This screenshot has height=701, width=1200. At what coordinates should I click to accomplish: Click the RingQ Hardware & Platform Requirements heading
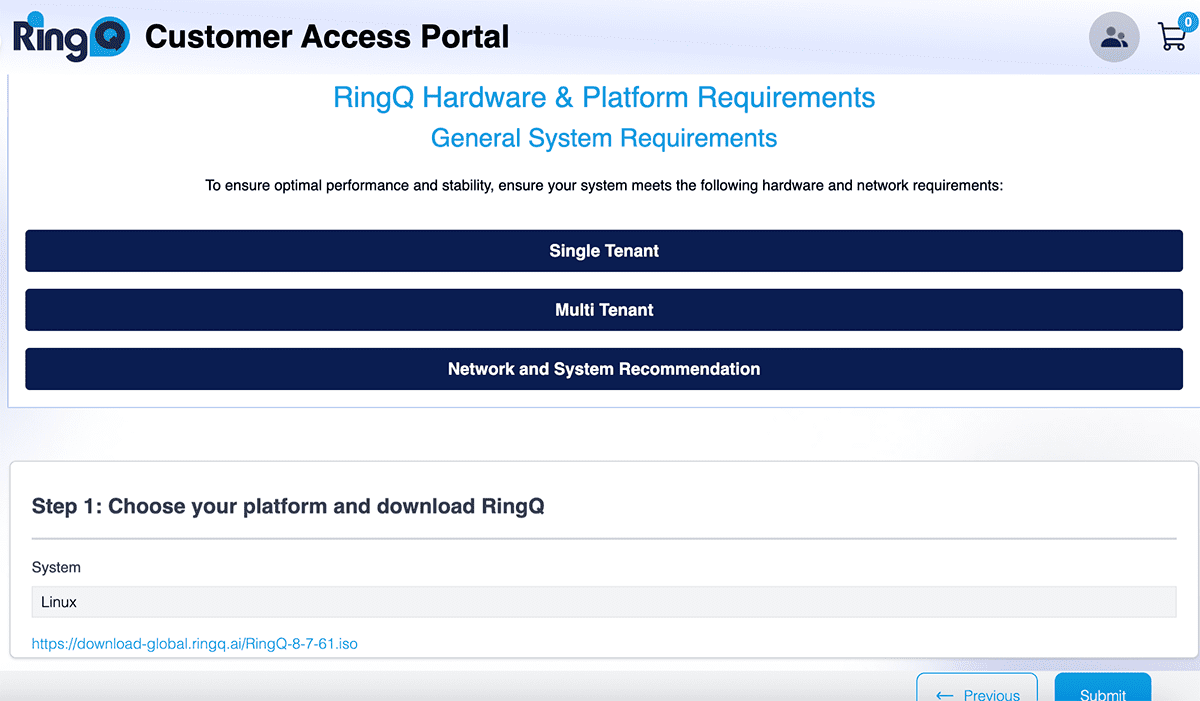click(604, 98)
